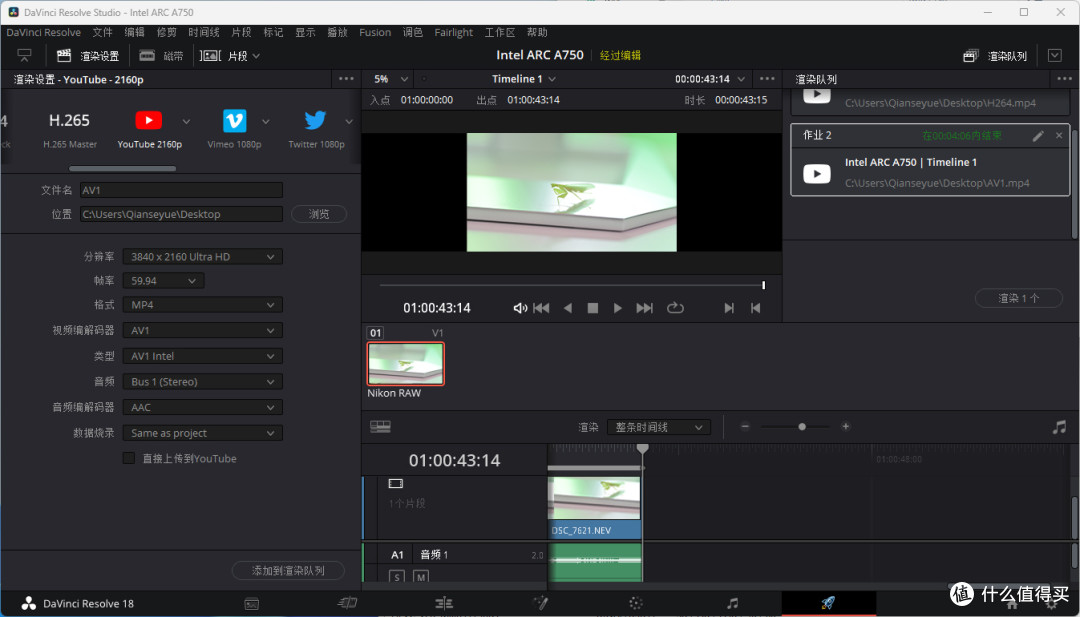Image resolution: width=1080 pixels, height=617 pixels.
Task: Jump to last frame in viewer
Action: 644,308
